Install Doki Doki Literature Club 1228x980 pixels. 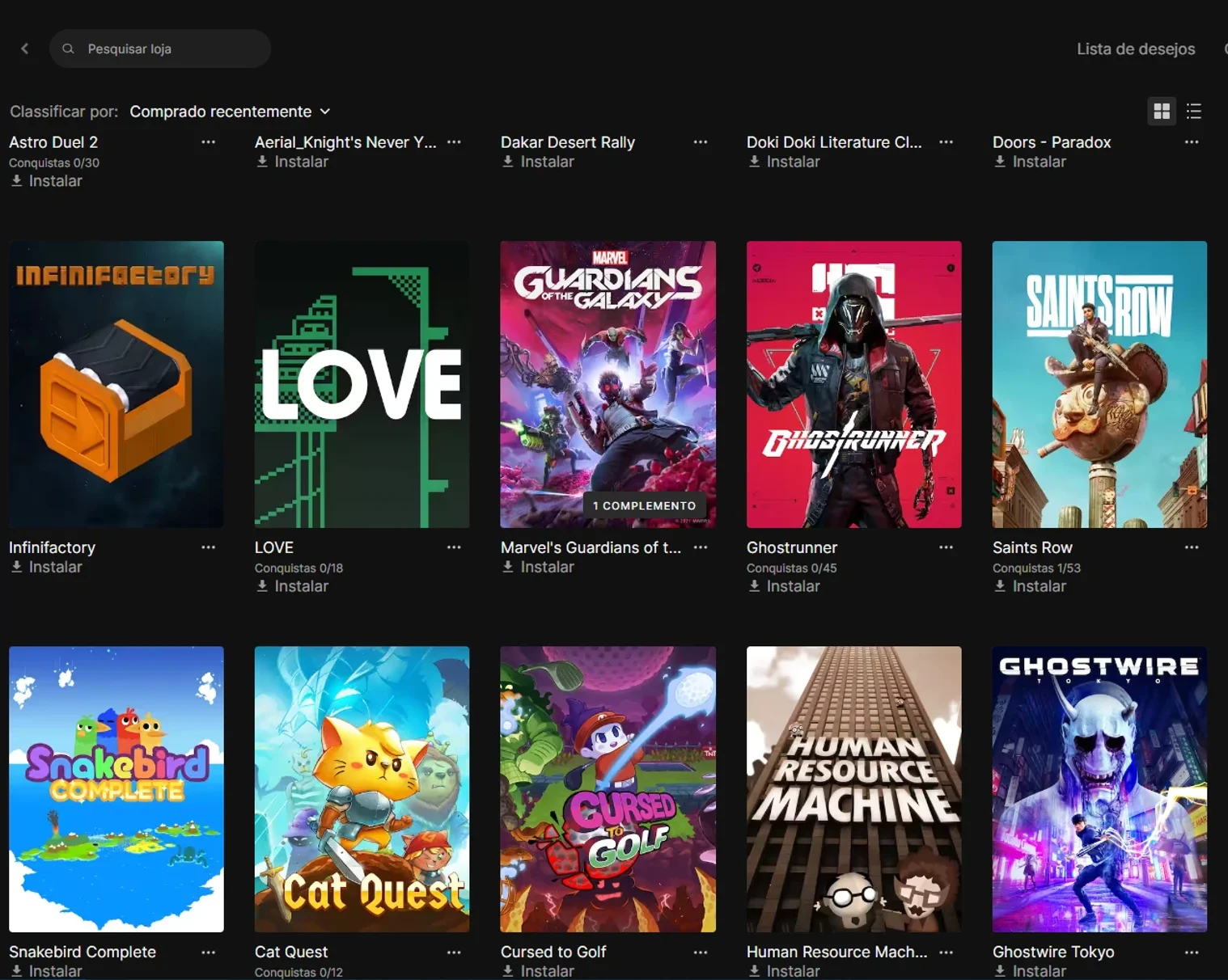[x=785, y=162]
